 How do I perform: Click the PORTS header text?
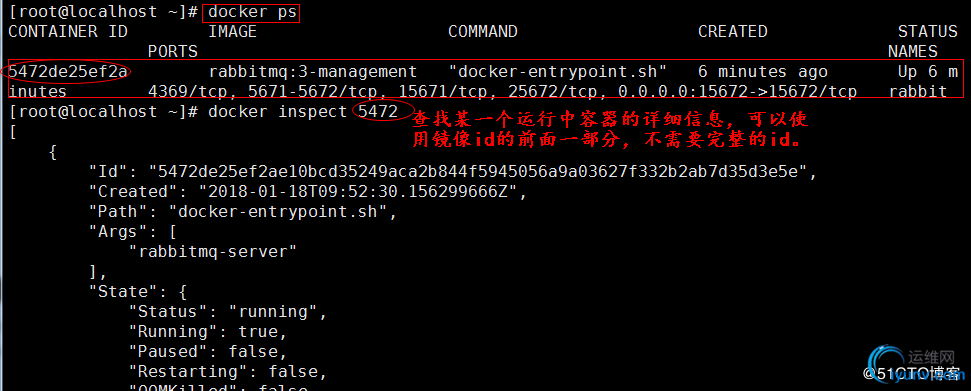coord(173,51)
